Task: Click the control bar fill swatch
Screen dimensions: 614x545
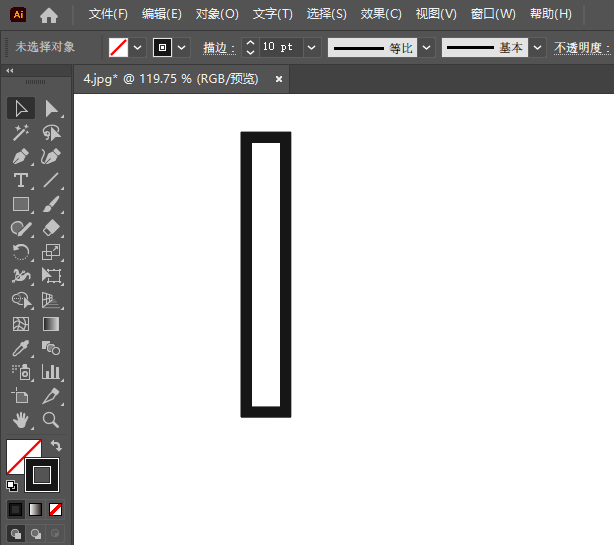Action: point(118,48)
